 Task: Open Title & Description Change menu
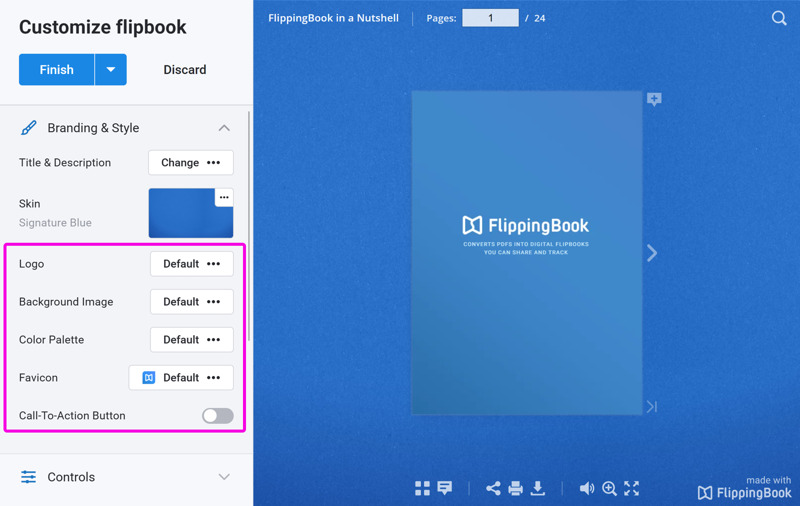click(191, 163)
